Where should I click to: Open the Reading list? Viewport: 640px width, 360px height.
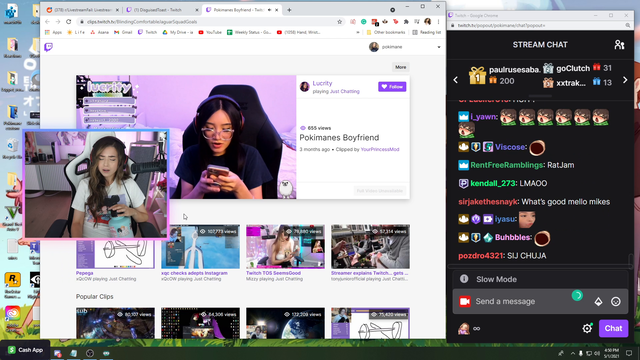point(427,32)
